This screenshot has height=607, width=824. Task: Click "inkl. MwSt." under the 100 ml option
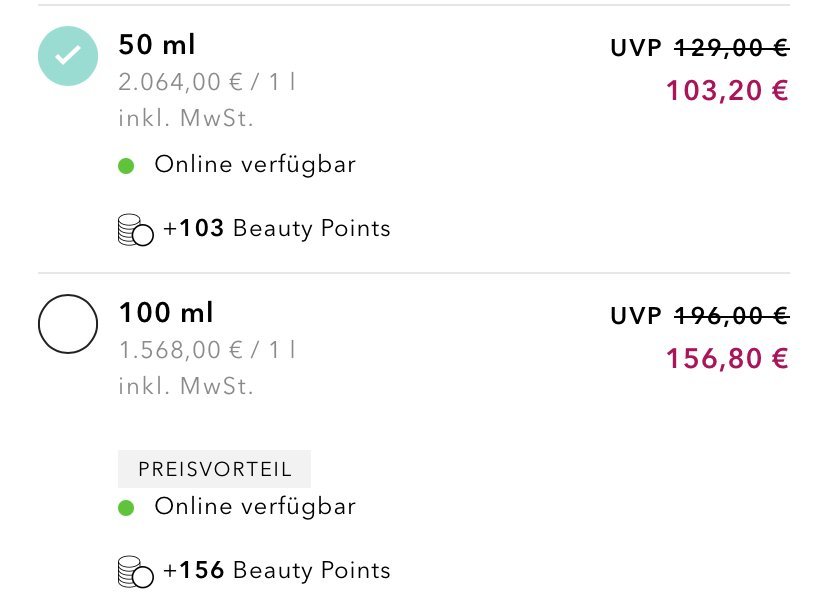[x=186, y=386]
